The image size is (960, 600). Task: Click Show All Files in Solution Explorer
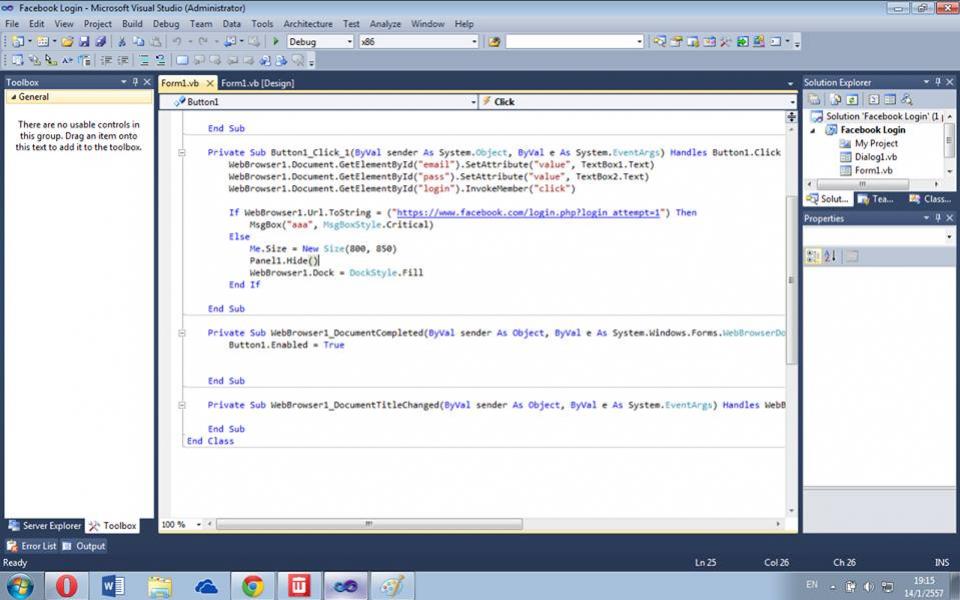[835, 100]
